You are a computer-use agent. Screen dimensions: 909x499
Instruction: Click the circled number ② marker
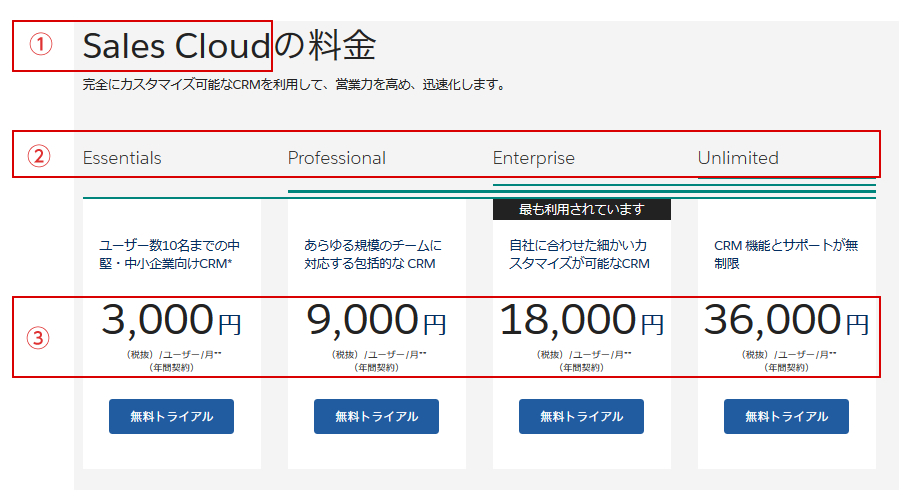39,156
